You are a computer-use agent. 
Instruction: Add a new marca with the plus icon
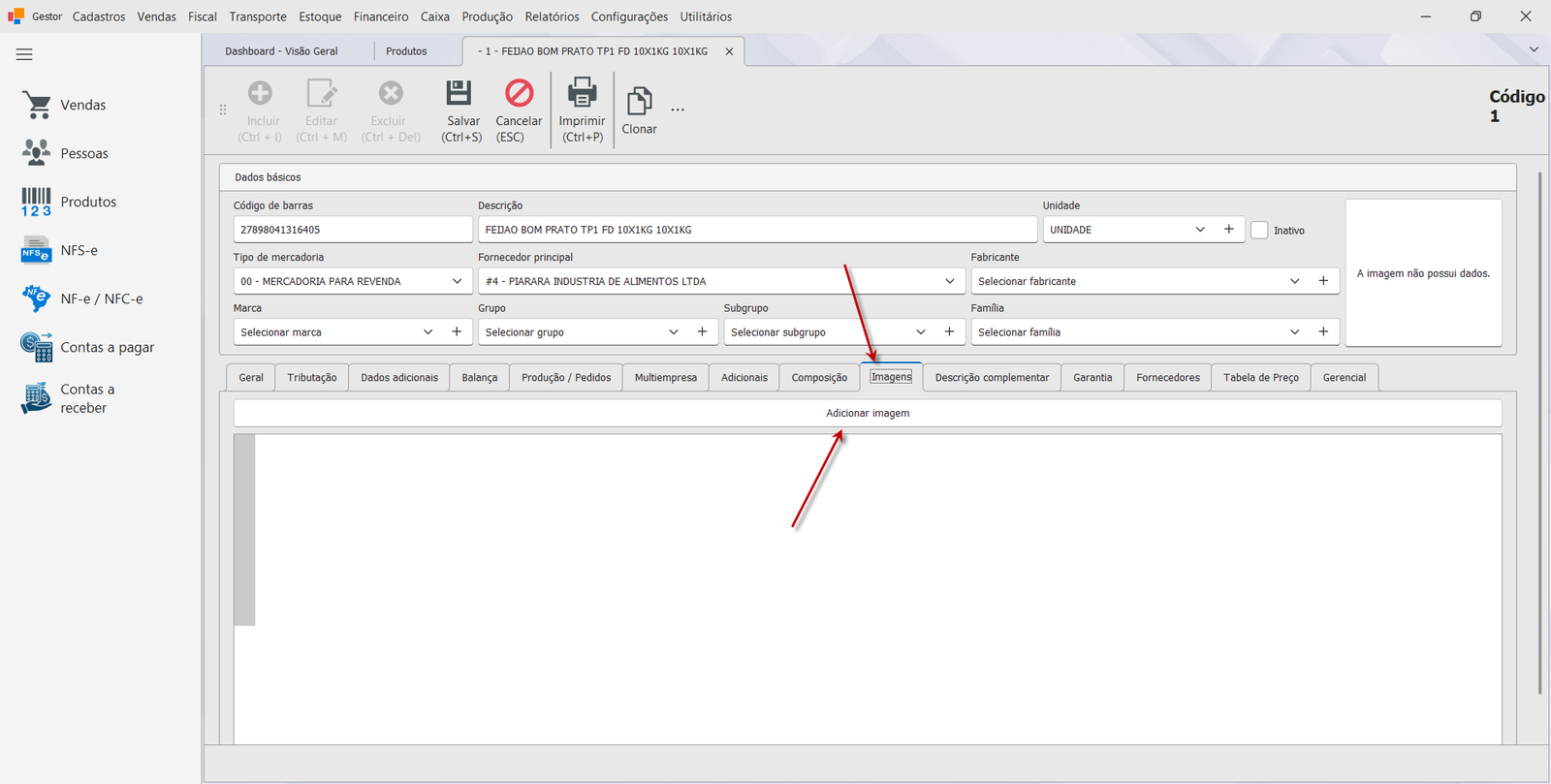coord(457,331)
